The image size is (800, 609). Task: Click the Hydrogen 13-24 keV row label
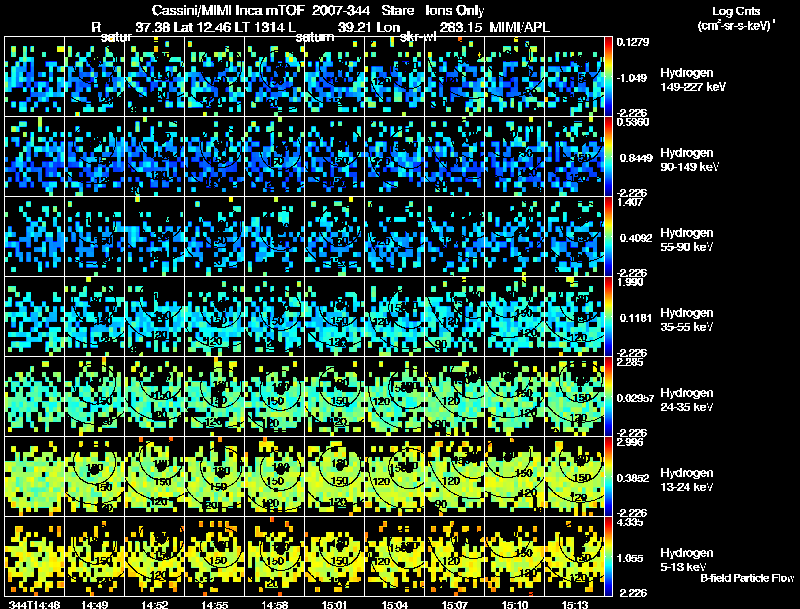686,480
